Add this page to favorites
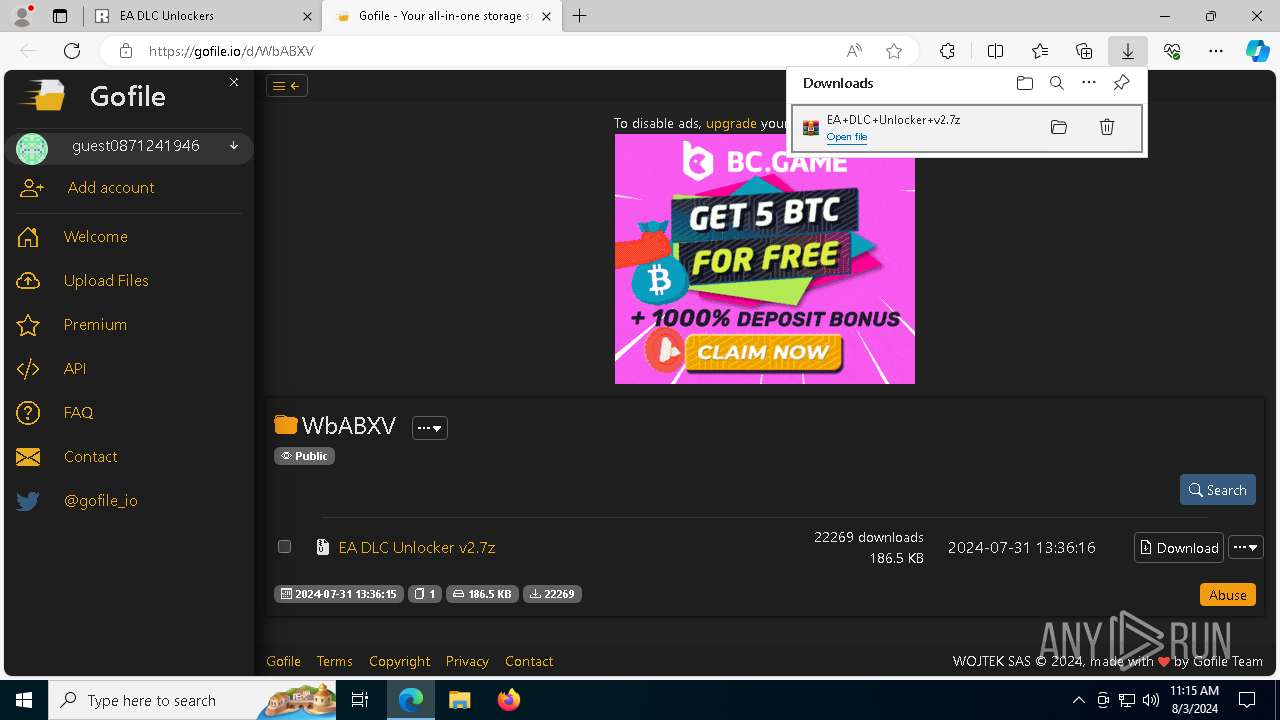 (x=894, y=51)
